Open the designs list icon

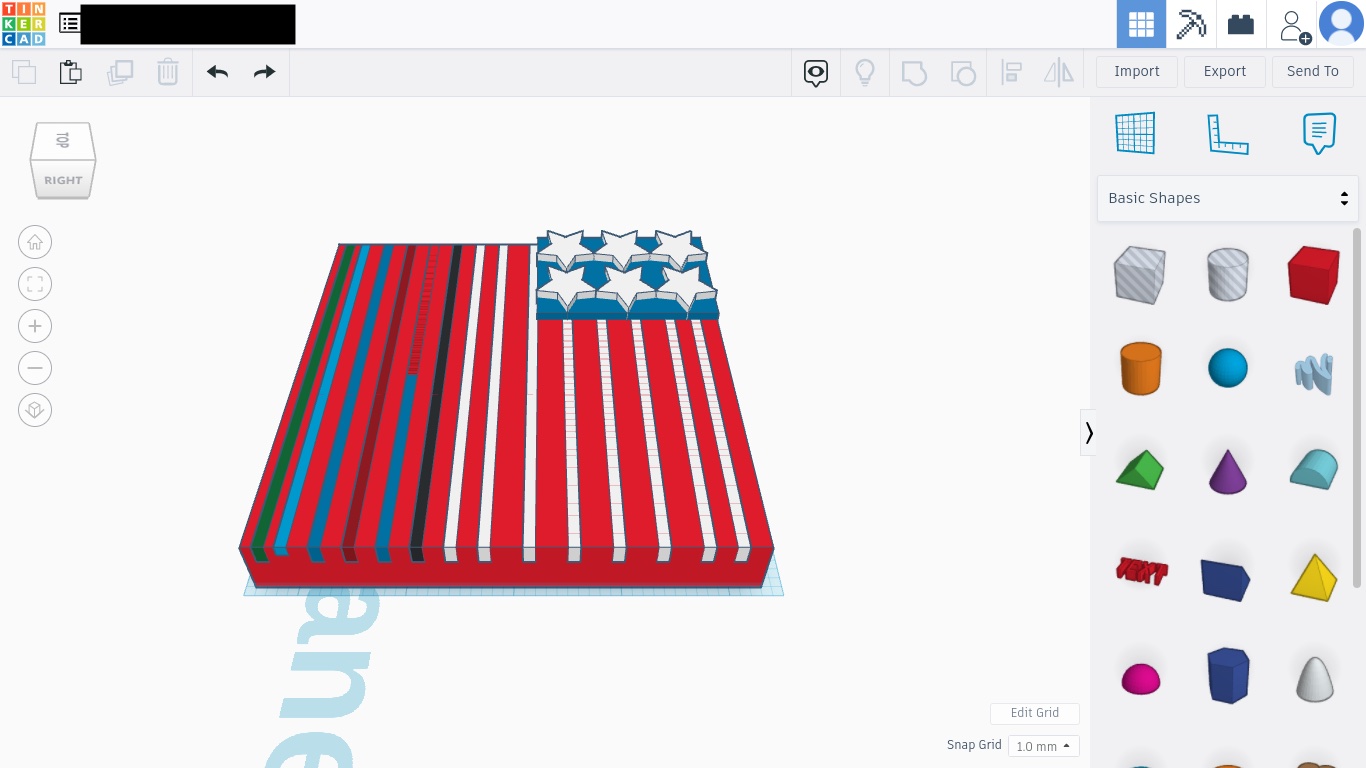(x=69, y=23)
